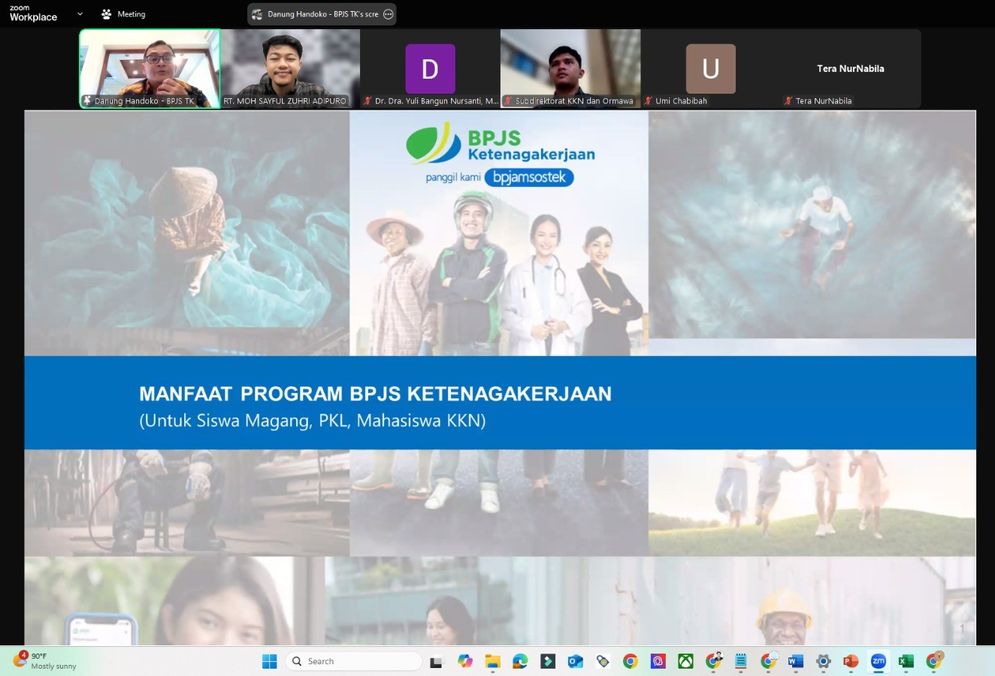Launch Copilot from the taskbar
Viewport: 995px width, 676px height.
(465, 661)
